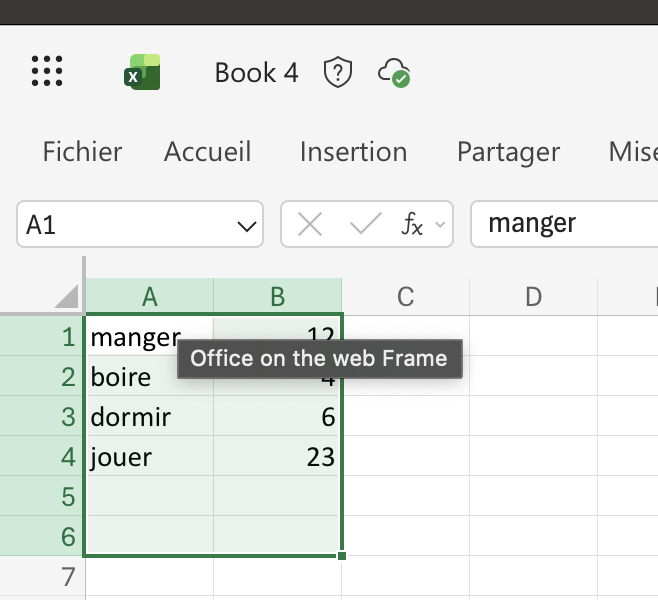This screenshot has width=658, height=600.
Task: Open the Fichier menu tab
Action: 82,152
